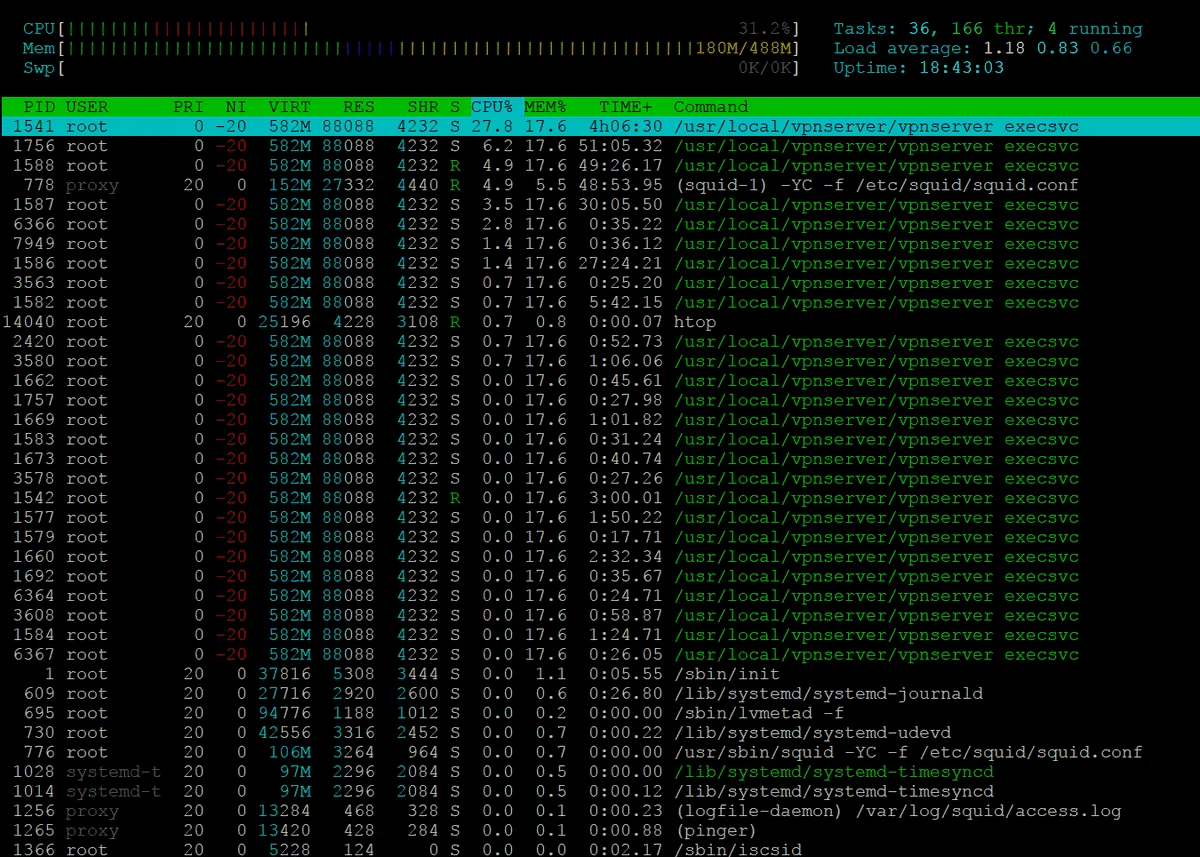Sort by RES column header
The width and height of the screenshot is (1200, 857).
click(x=359, y=107)
